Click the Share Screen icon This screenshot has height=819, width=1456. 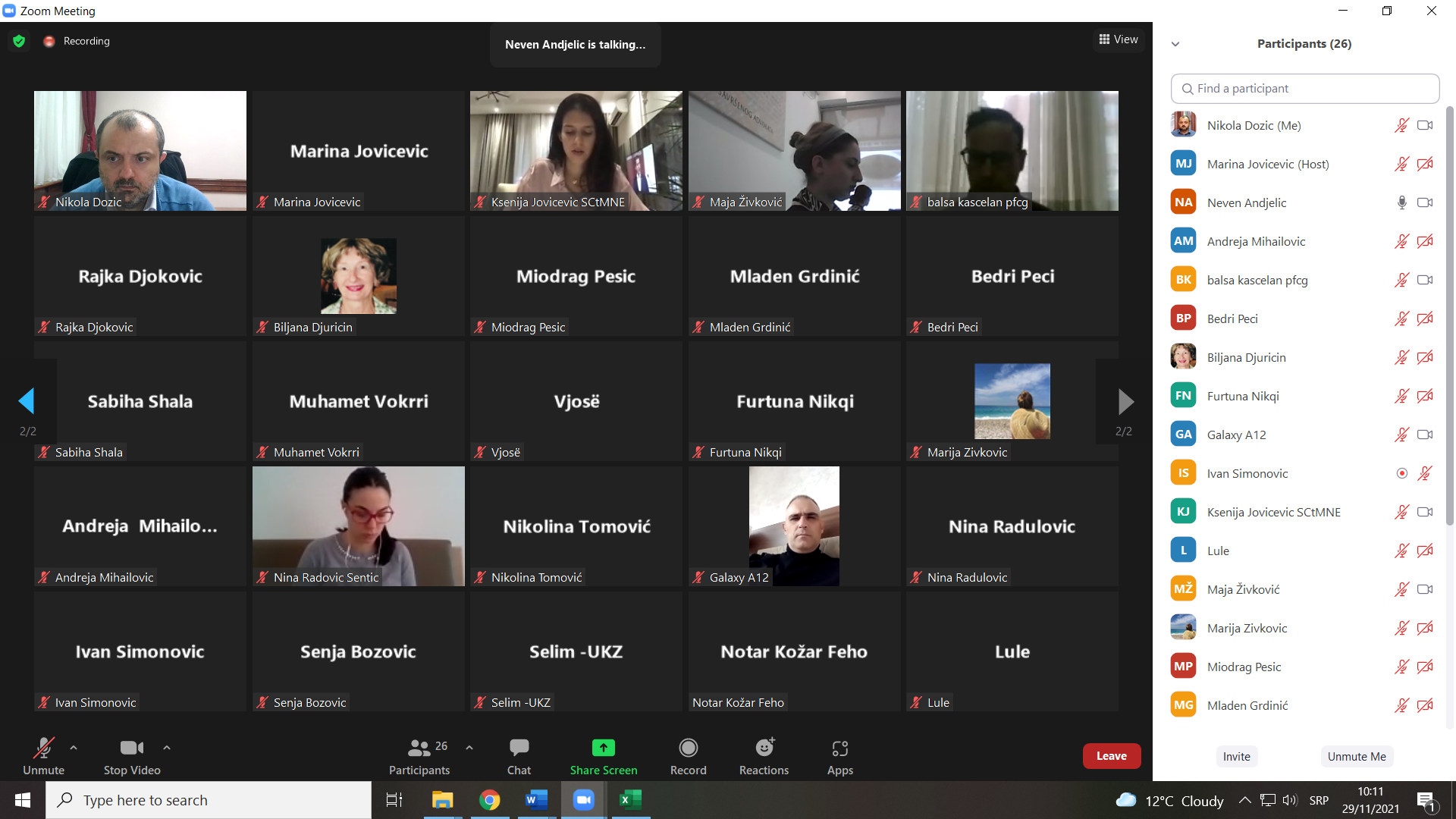coord(604,748)
